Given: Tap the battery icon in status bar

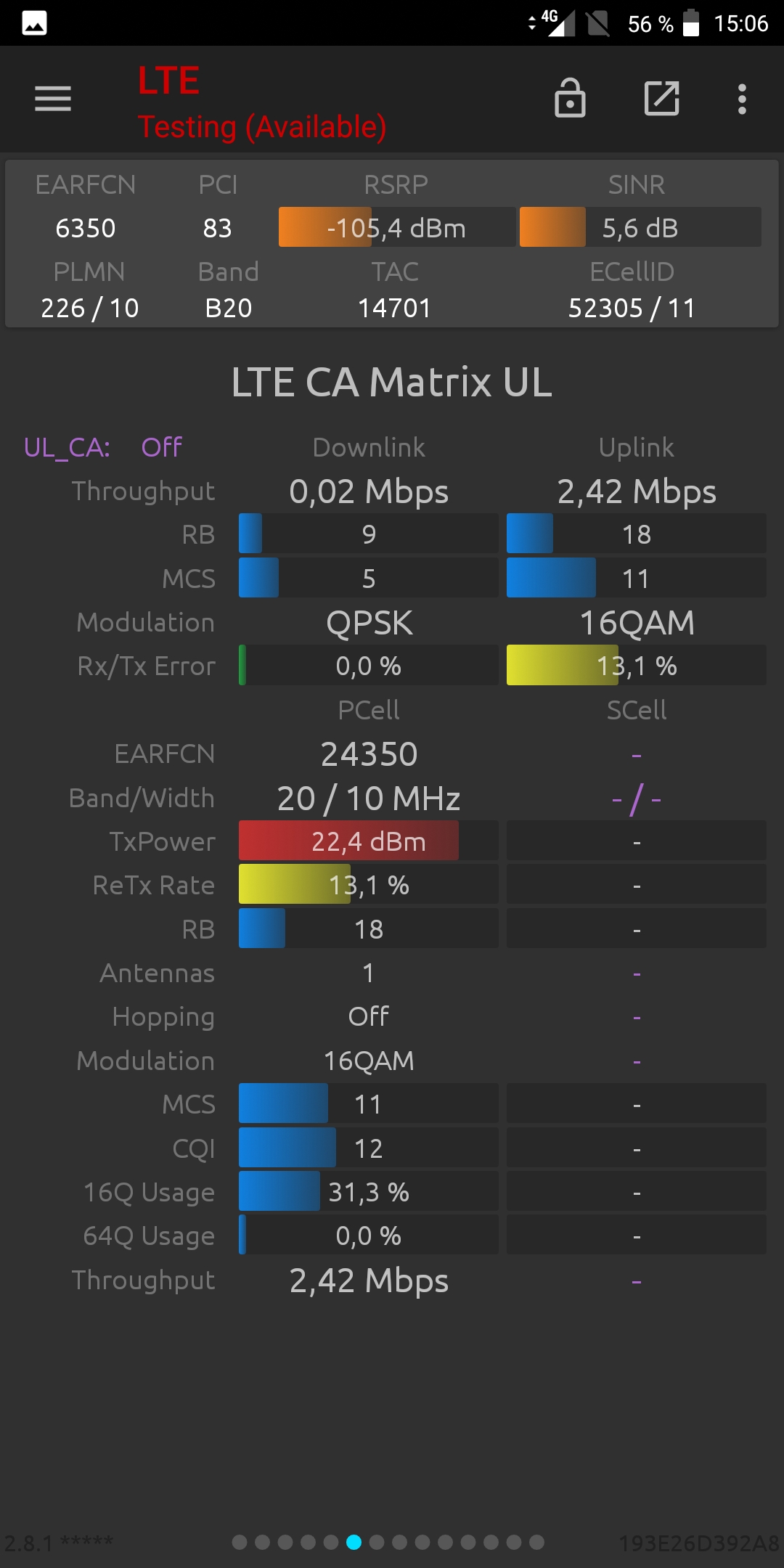Looking at the screenshot, I should (691, 23).
